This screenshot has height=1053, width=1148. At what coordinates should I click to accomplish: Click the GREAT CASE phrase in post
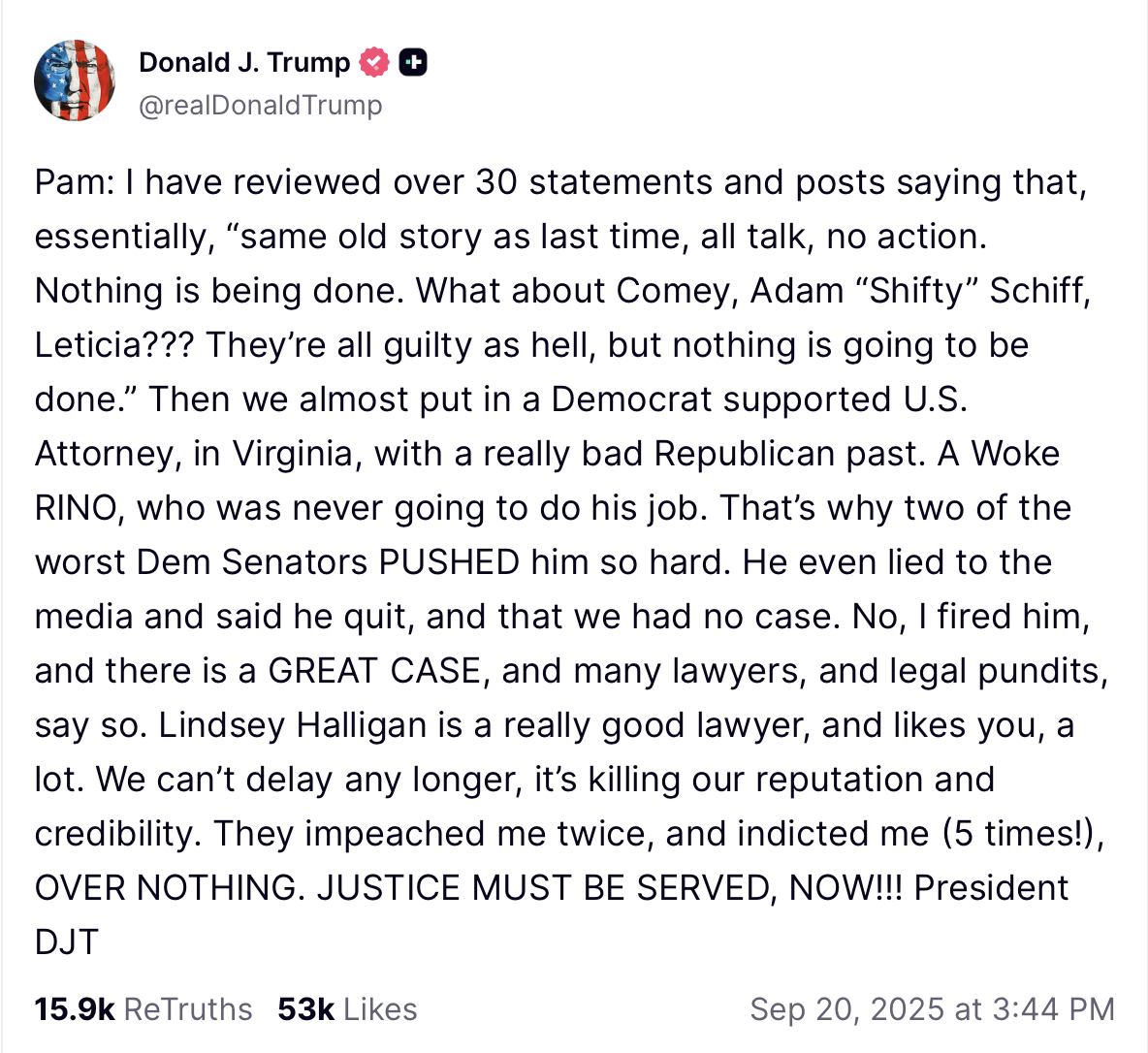374,671
